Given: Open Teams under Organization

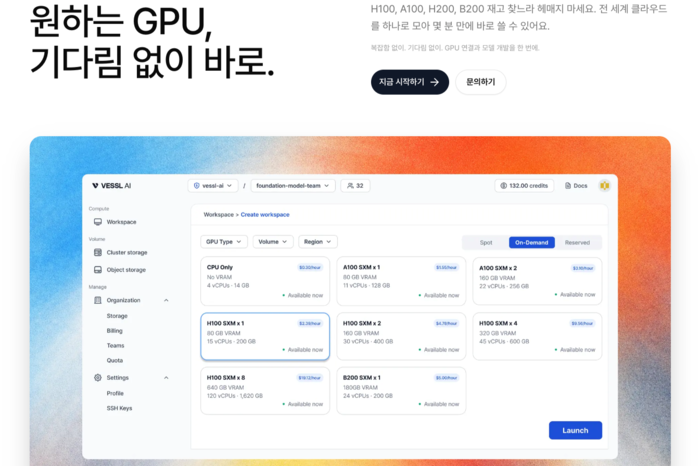Looking at the screenshot, I should coord(115,345).
